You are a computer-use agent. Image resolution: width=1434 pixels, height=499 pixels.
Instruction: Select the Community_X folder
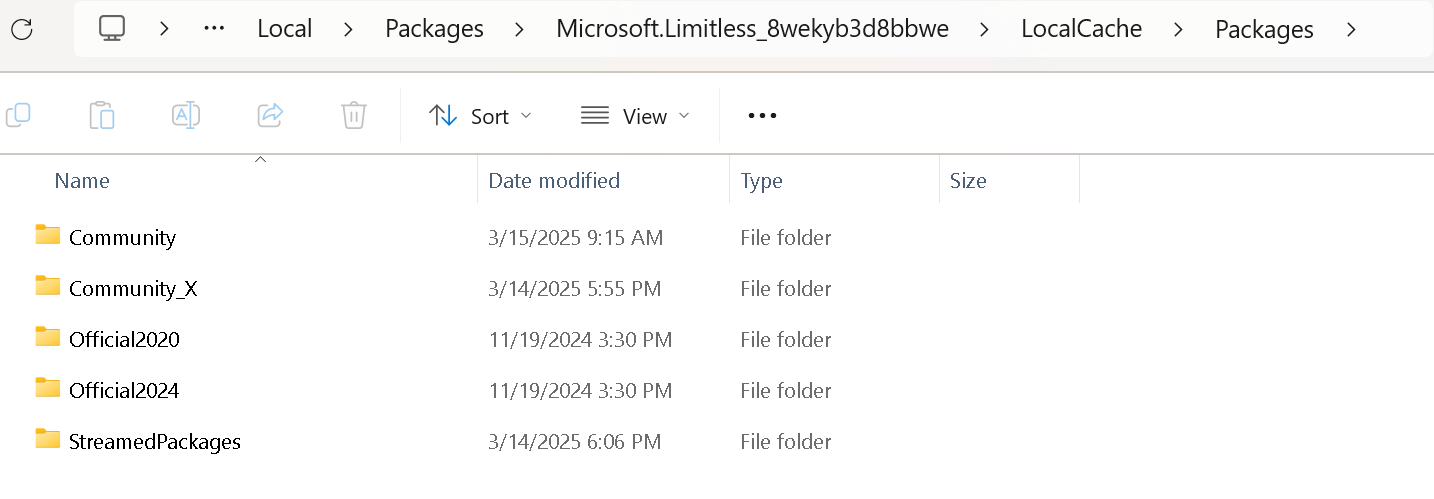pos(133,289)
